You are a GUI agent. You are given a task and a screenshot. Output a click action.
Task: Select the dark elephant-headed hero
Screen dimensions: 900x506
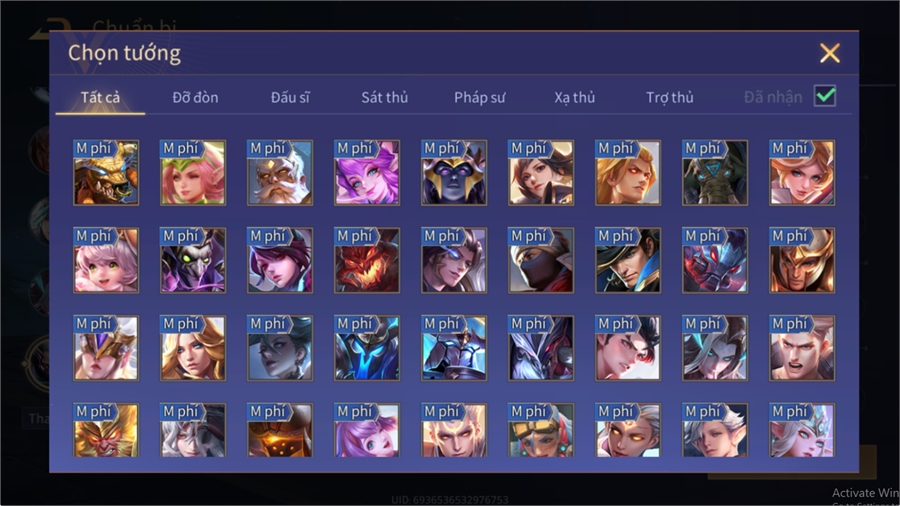715,173
